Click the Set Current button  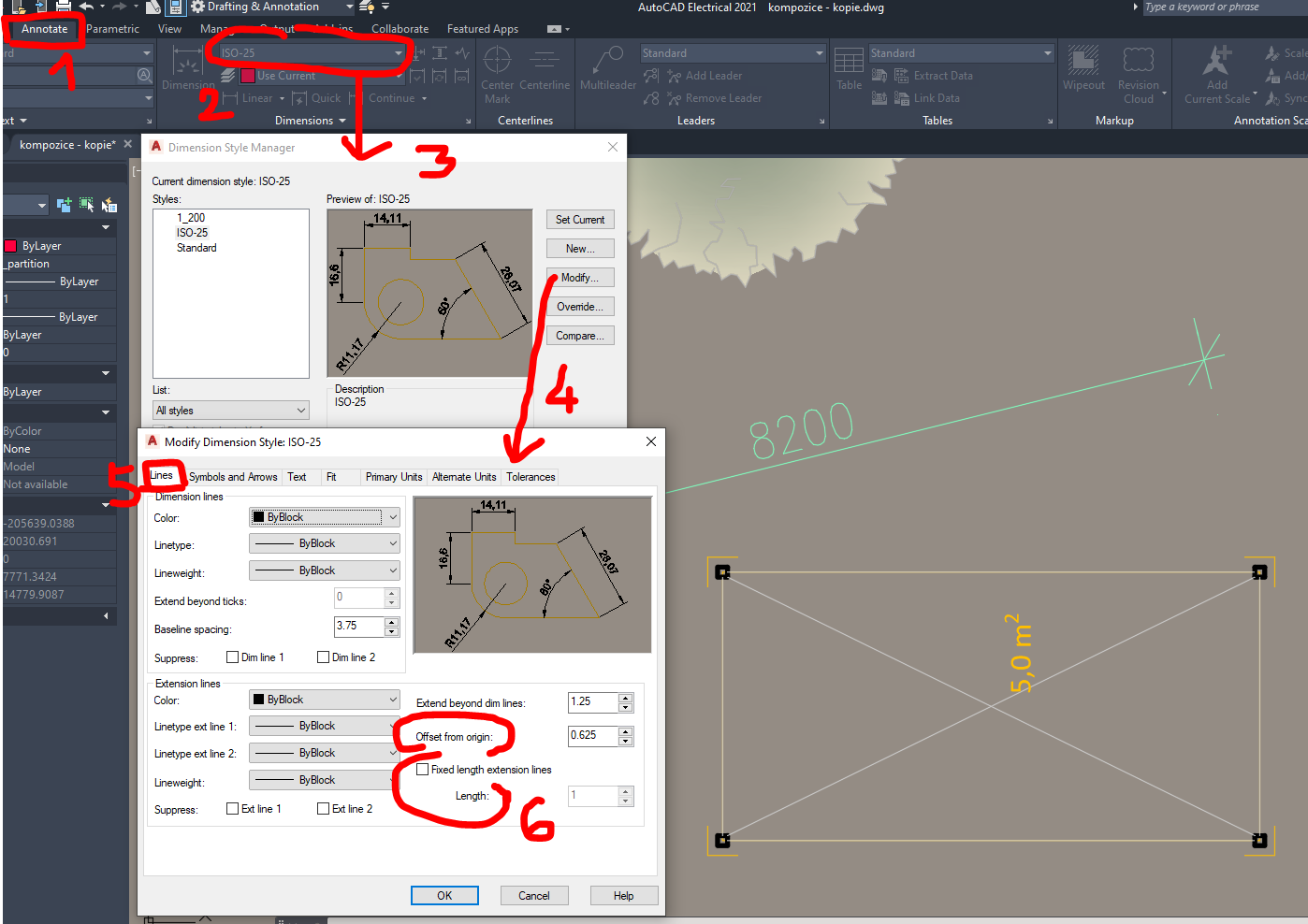tap(580, 220)
